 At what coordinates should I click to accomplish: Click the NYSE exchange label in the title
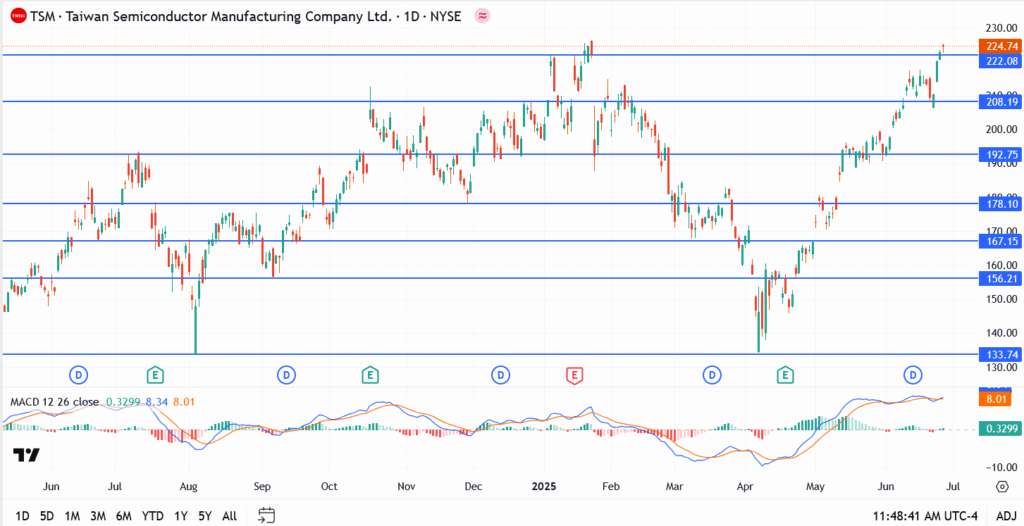(x=445, y=16)
